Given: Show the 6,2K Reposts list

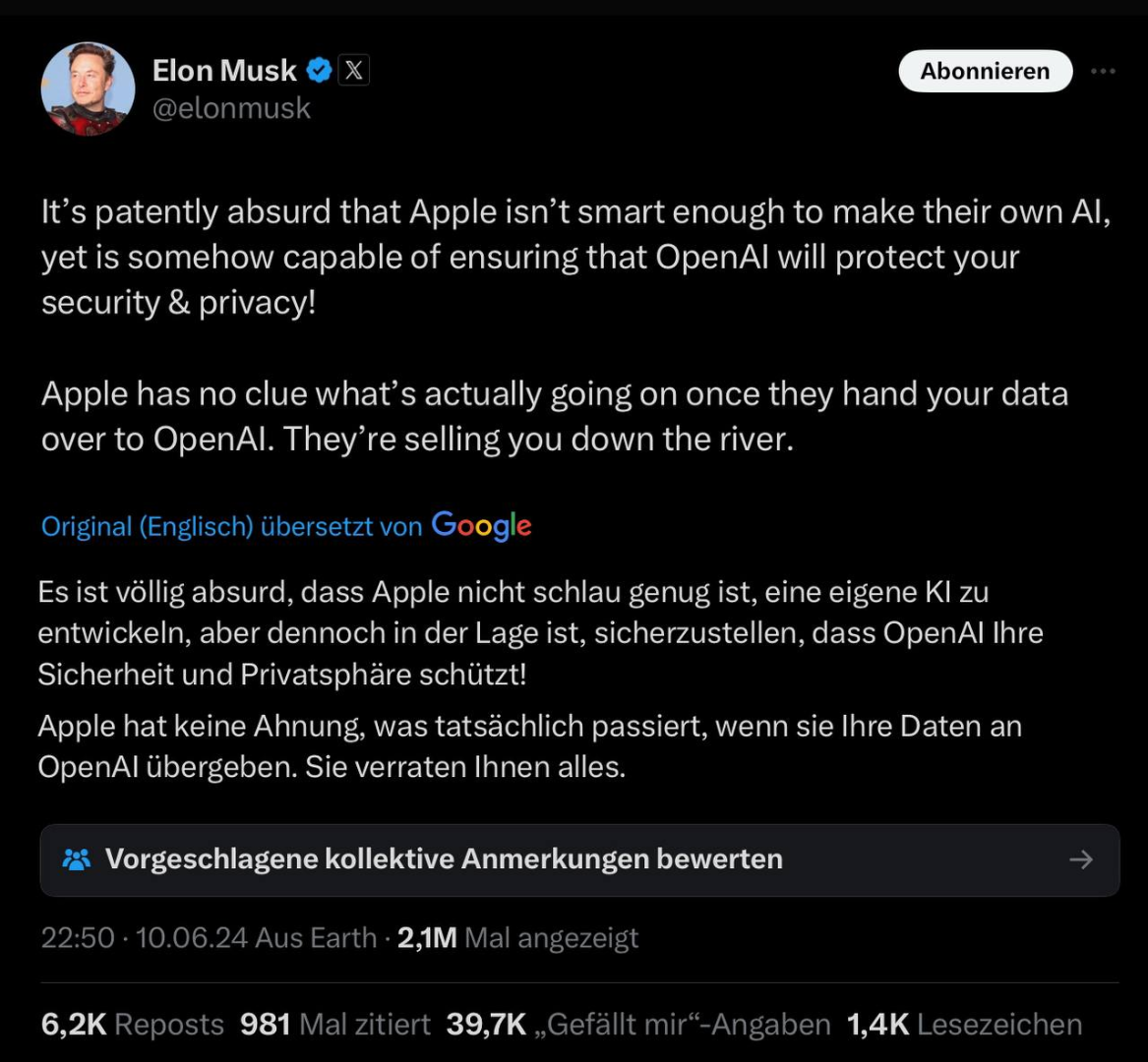Looking at the screenshot, I should (x=133, y=1025).
